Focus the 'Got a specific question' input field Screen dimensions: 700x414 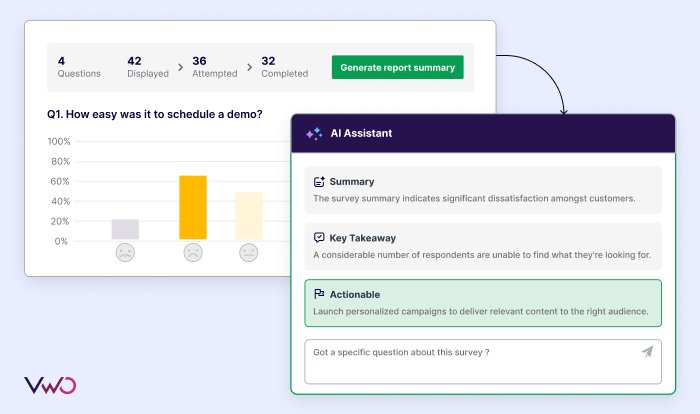[x=483, y=362]
